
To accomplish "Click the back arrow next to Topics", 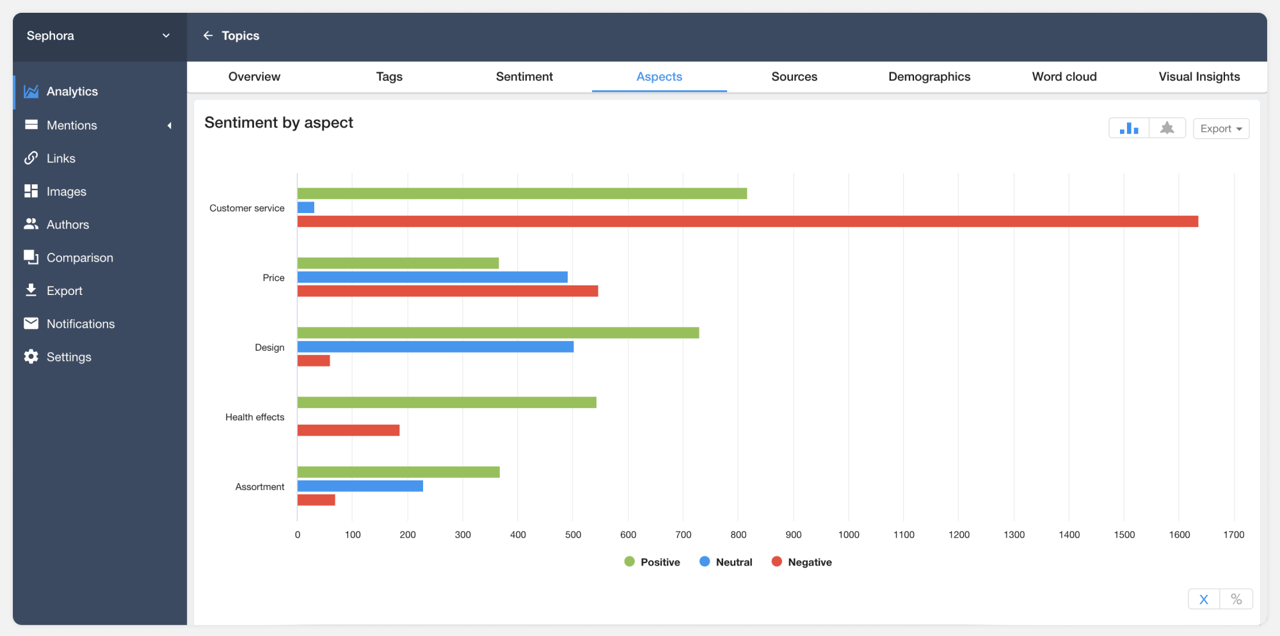I will [x=208, y=35].
